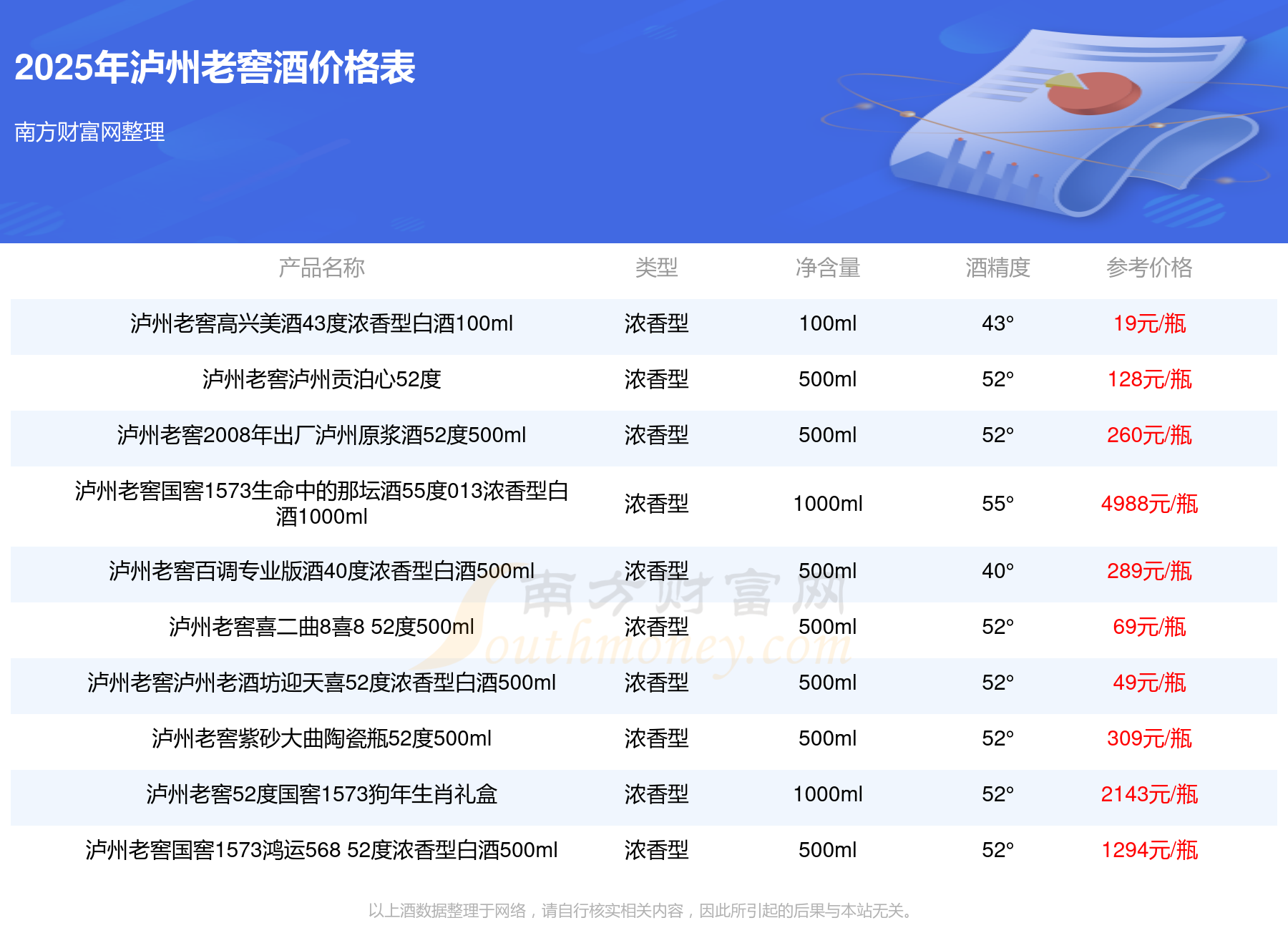Image resolution: width=1288 pixels, height=943 pixels.
Task: Click 1000ml in the 2143元 row
Action: tap(828, 794)
